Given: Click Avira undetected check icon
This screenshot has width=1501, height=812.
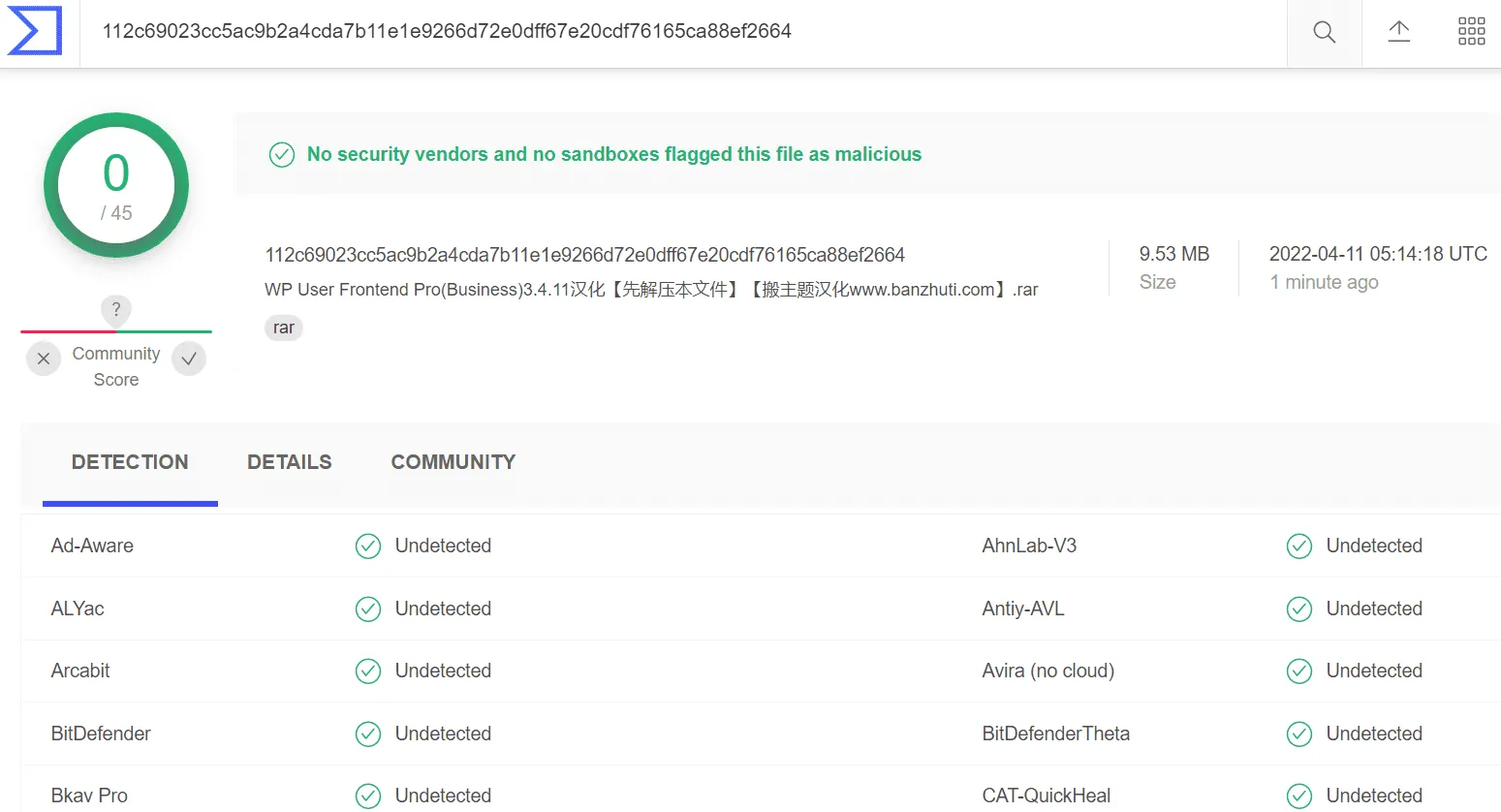Looking at the screenshot, I should [x=1299, y=671].
